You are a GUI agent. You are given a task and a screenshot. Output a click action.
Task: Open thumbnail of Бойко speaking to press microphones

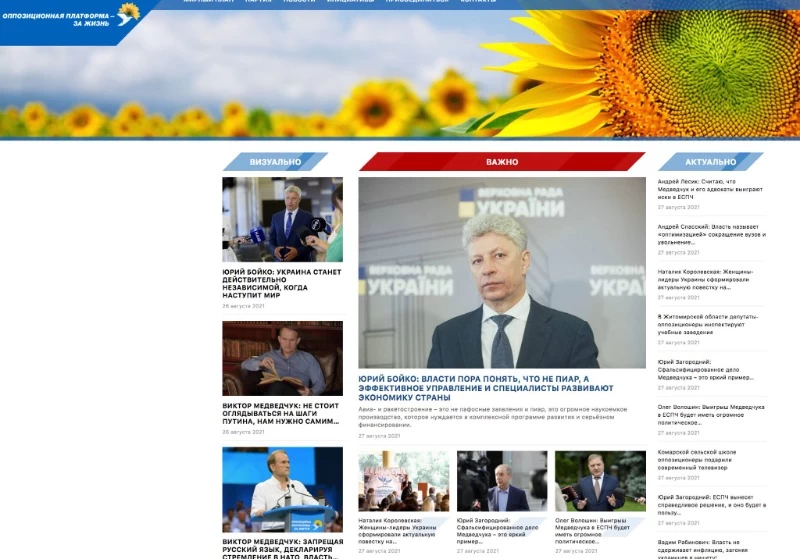[282, 220]
